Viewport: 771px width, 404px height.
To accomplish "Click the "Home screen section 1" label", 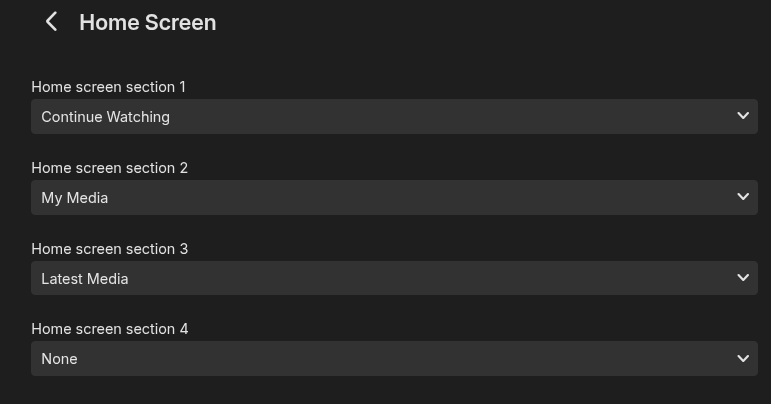I will [108, 87].
